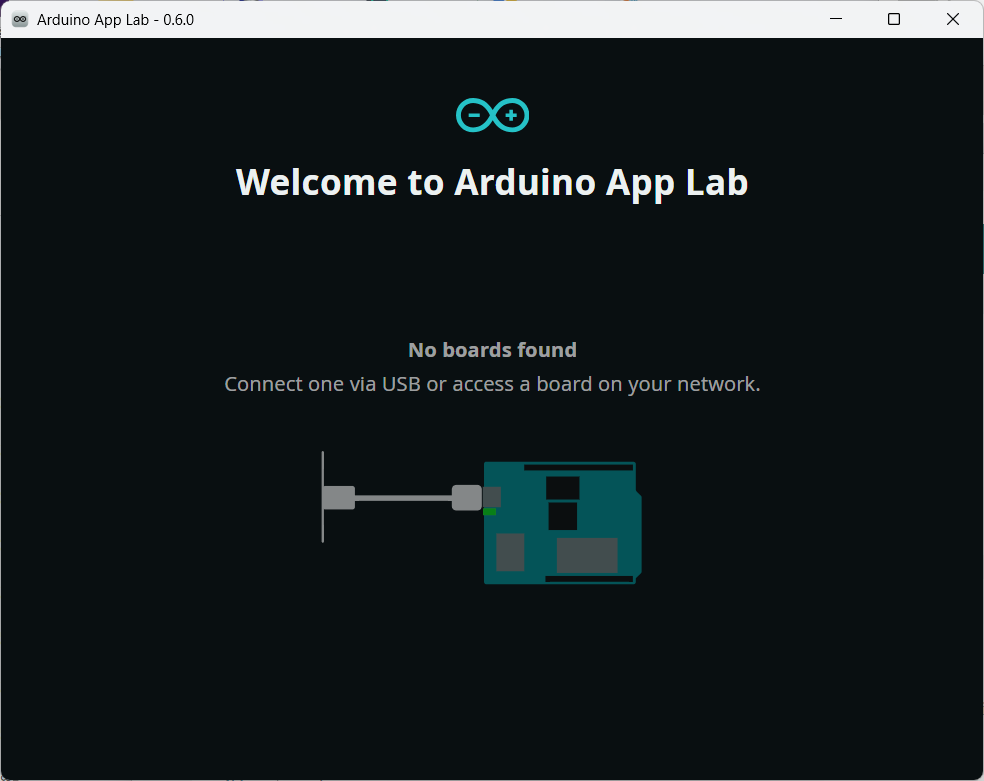
Task: Click the top pin header strip of the board
Action: 578,467
